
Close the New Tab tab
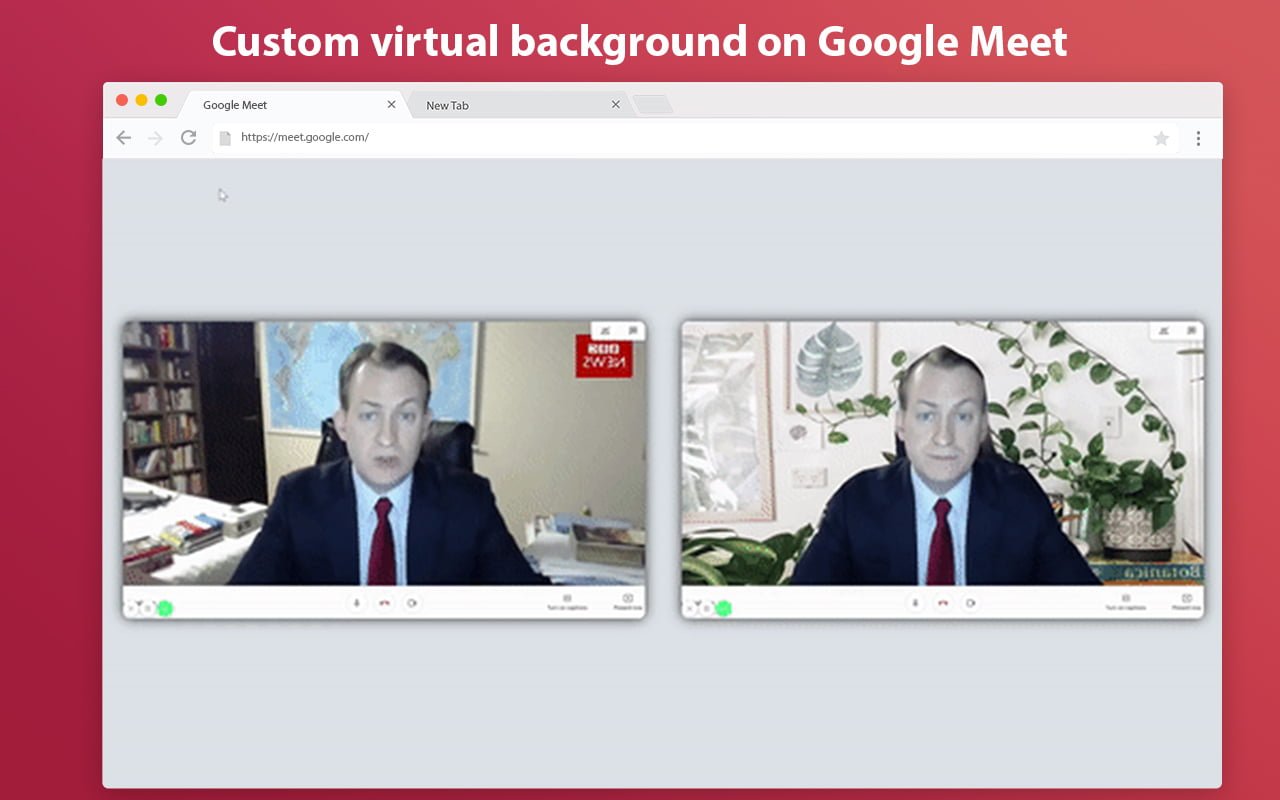[x=615, y=104]
